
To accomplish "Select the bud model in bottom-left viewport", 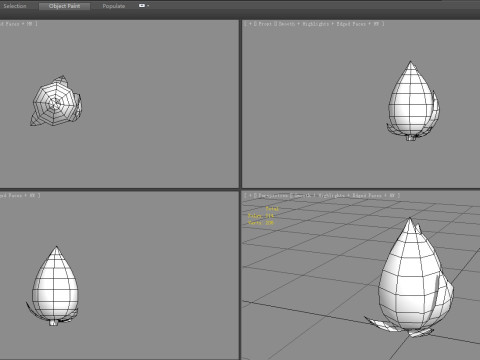I will tap(55, 290).
